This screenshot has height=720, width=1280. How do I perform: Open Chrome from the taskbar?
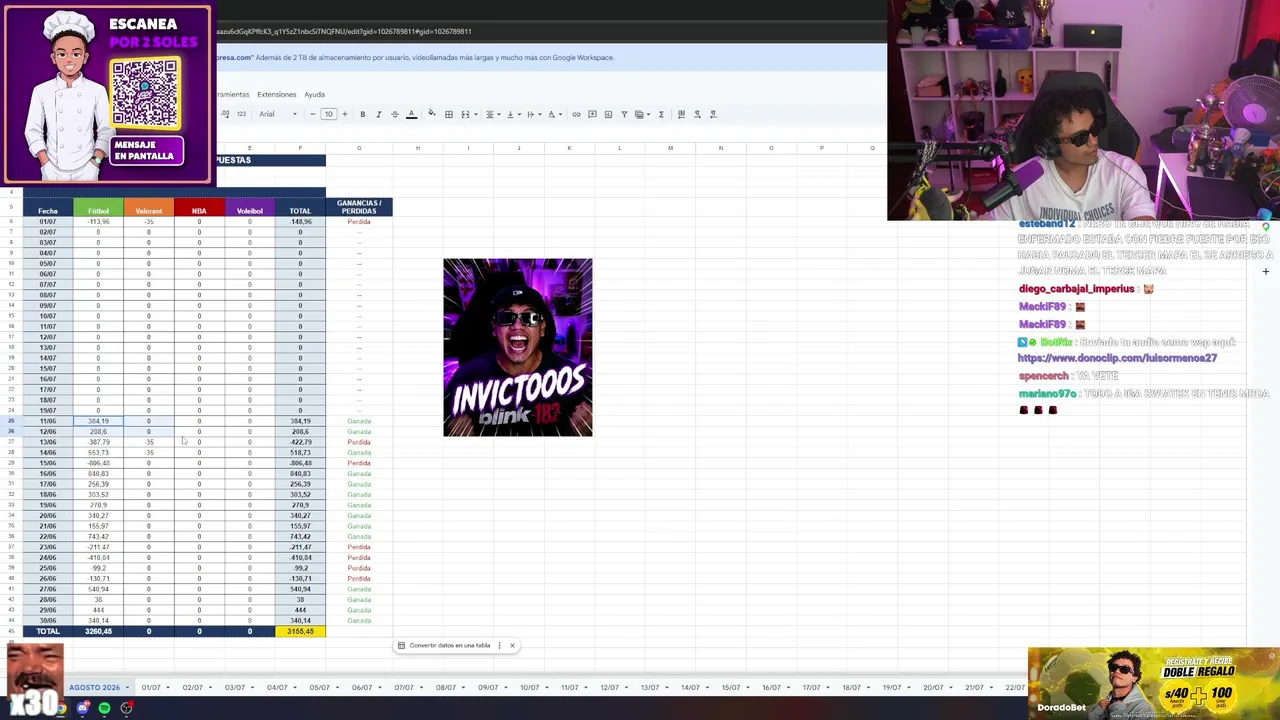(x=61, y=708)
